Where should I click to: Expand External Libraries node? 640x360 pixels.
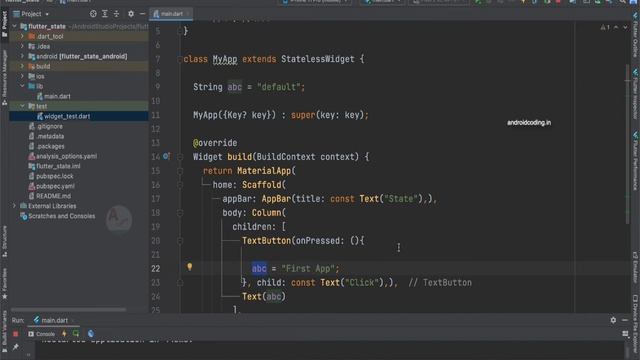[15, 206]
